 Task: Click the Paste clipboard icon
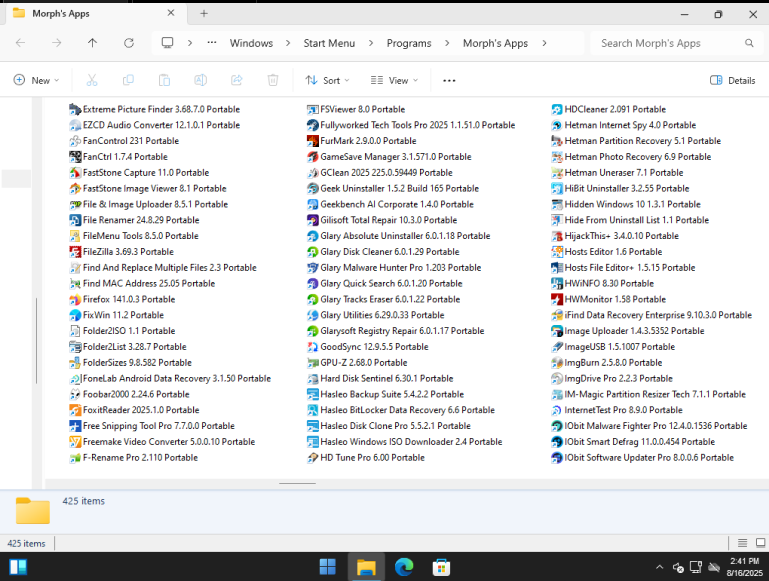(164, 80)
